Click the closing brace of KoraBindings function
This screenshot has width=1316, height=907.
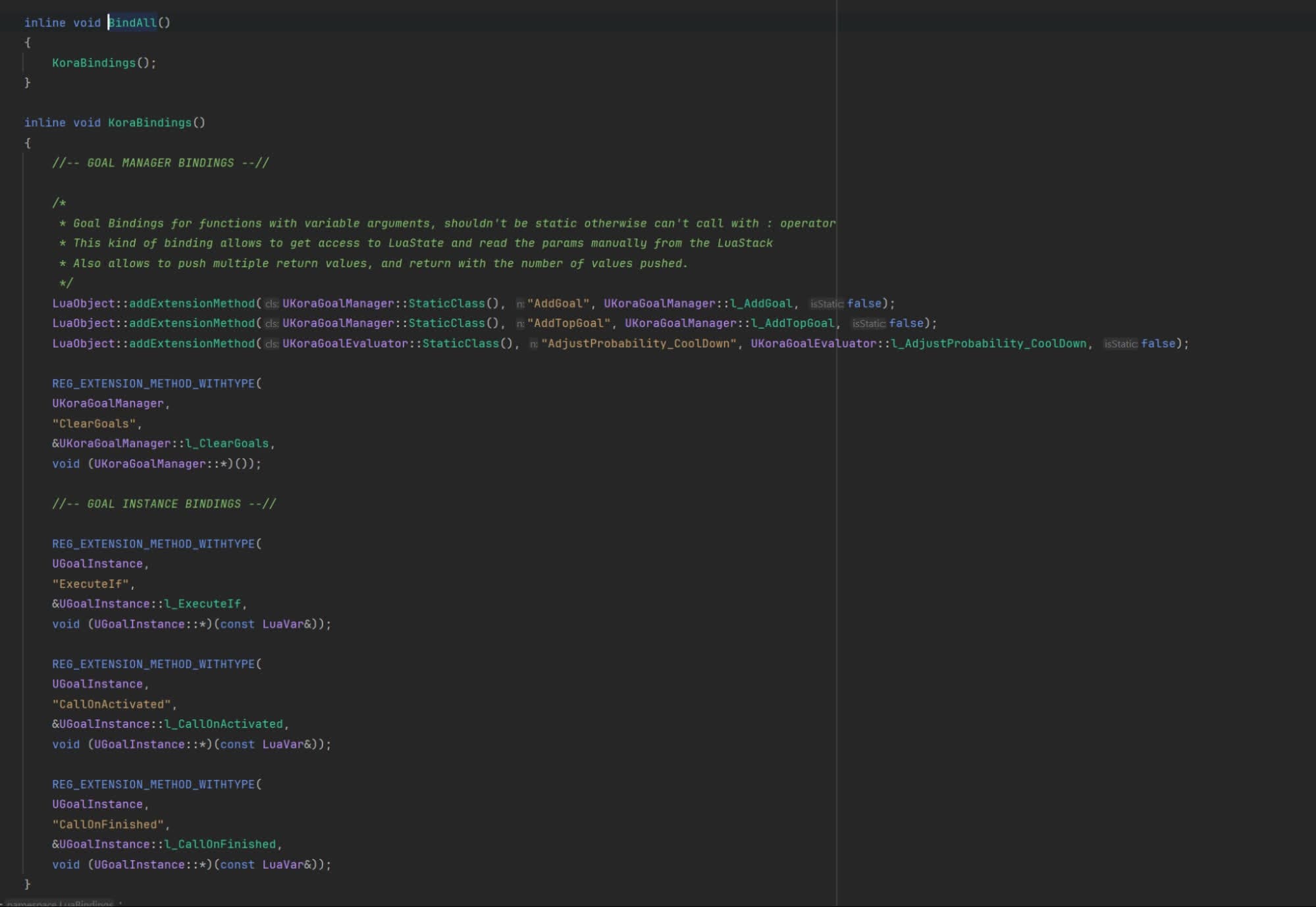tap(27, 884)
